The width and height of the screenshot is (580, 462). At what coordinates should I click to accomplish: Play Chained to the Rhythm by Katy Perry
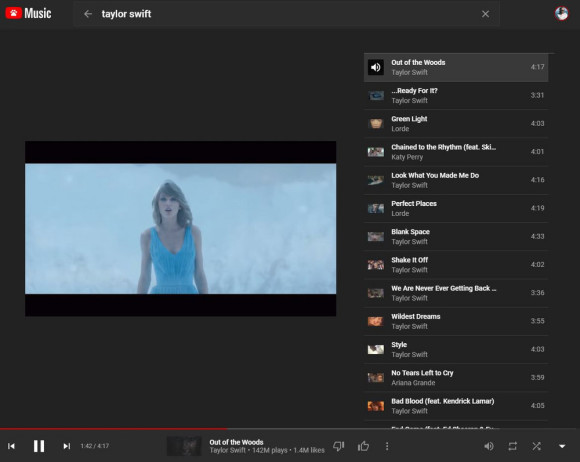pyautogui.click(x=456, y=152)
